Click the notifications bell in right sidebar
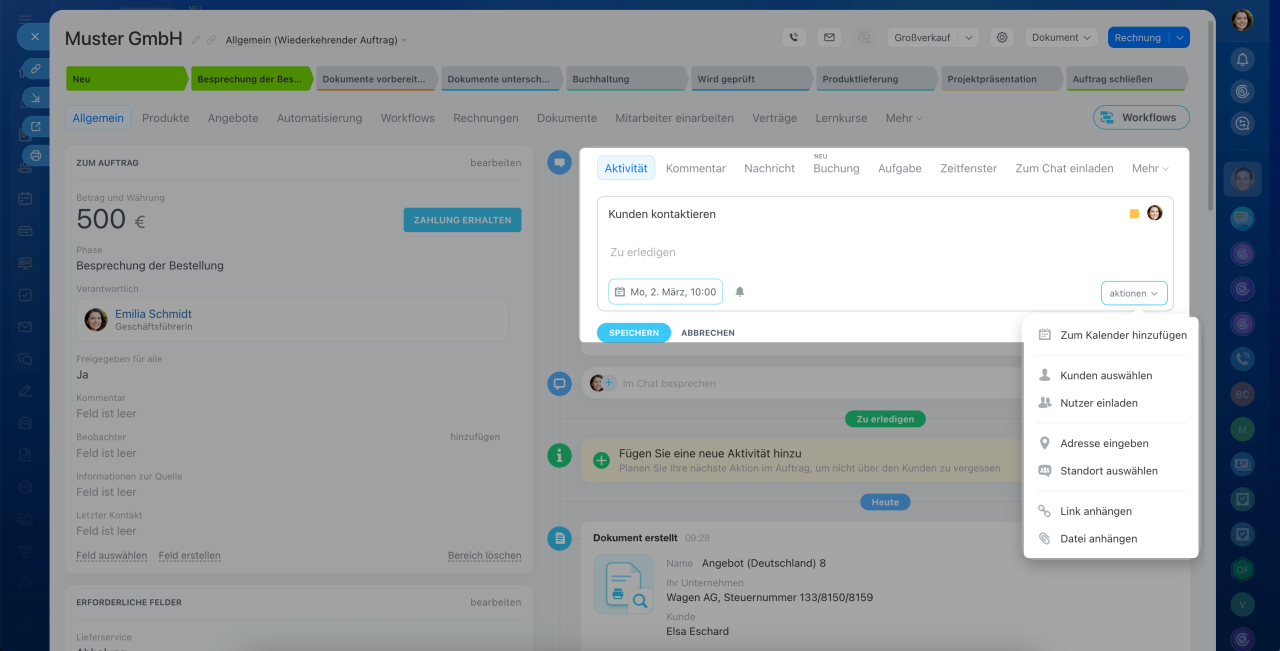This screenshot has height=651, width=1280. (1242, 59)
